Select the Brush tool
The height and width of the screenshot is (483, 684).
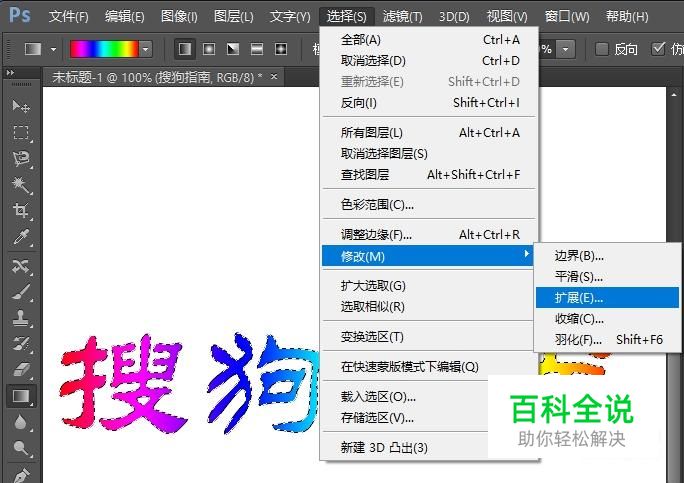tap(21, 292)
